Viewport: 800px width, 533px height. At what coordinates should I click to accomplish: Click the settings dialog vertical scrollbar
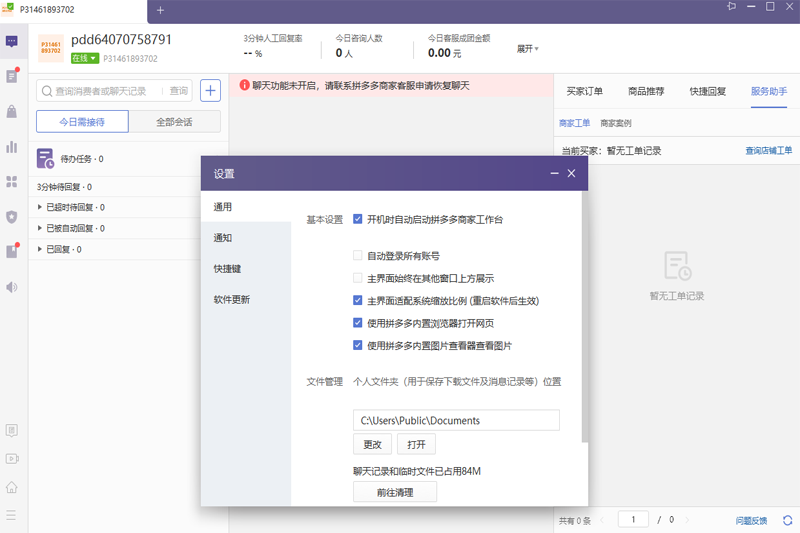point(584,320)
